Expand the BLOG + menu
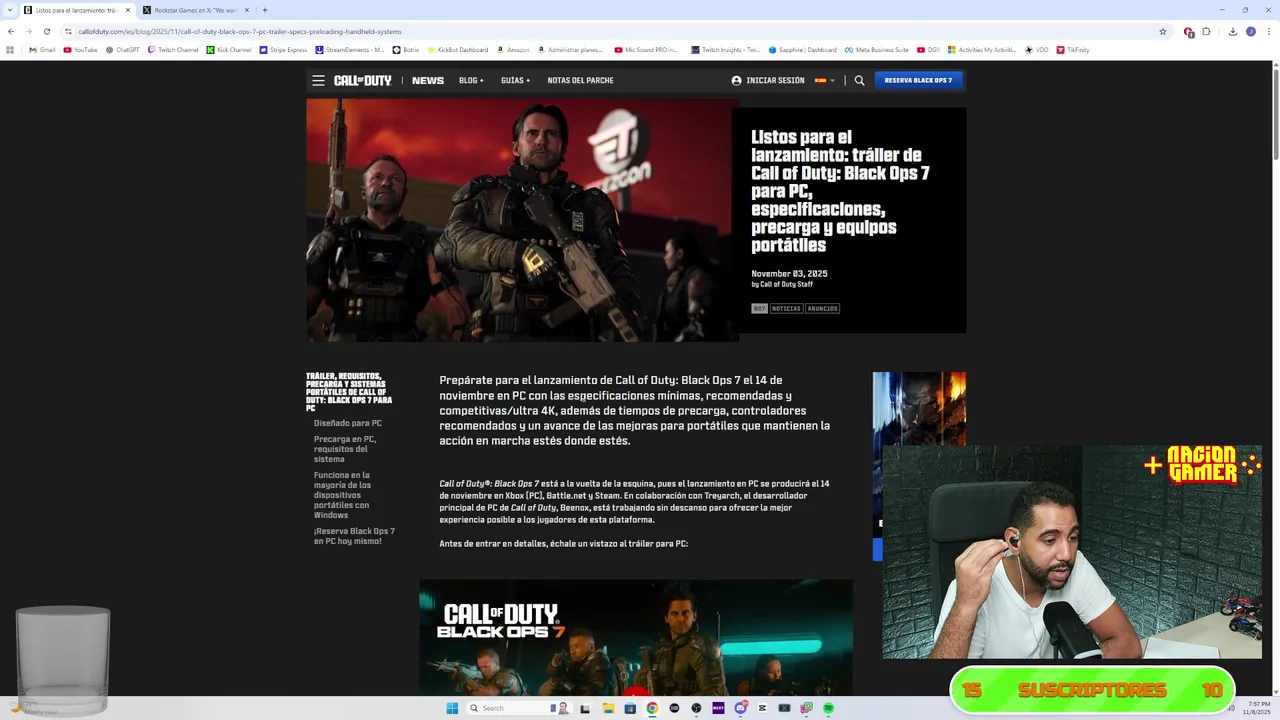 (471, 80)
